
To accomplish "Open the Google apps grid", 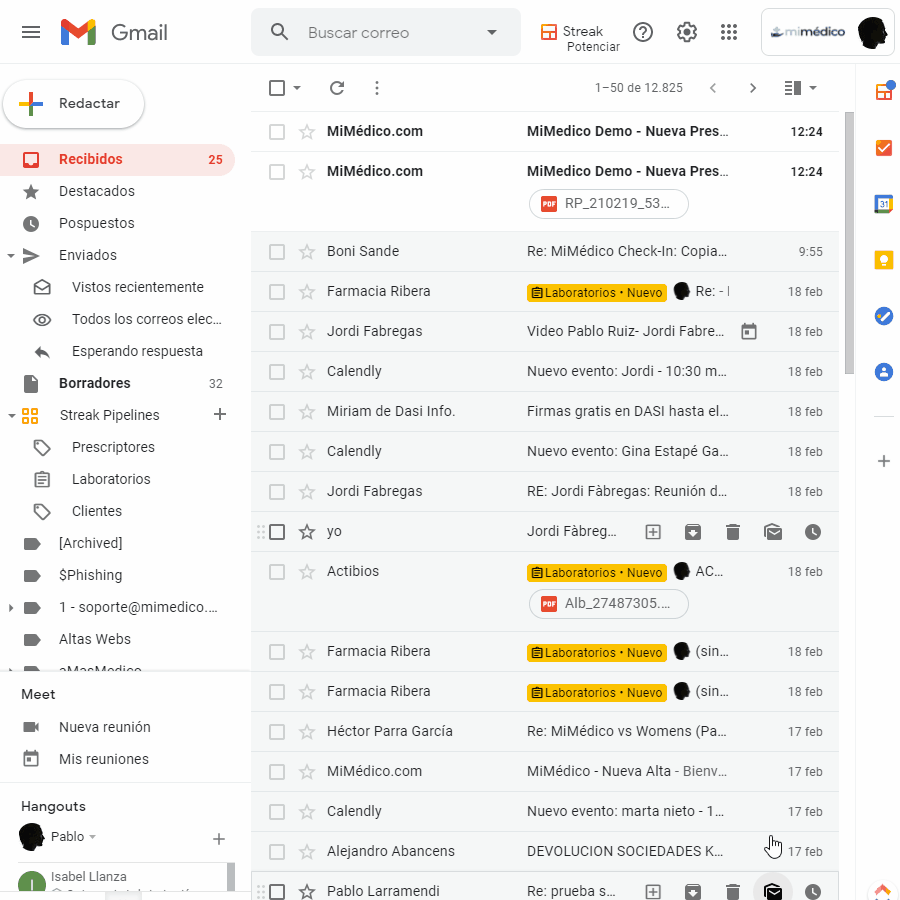I will (729, 32).
